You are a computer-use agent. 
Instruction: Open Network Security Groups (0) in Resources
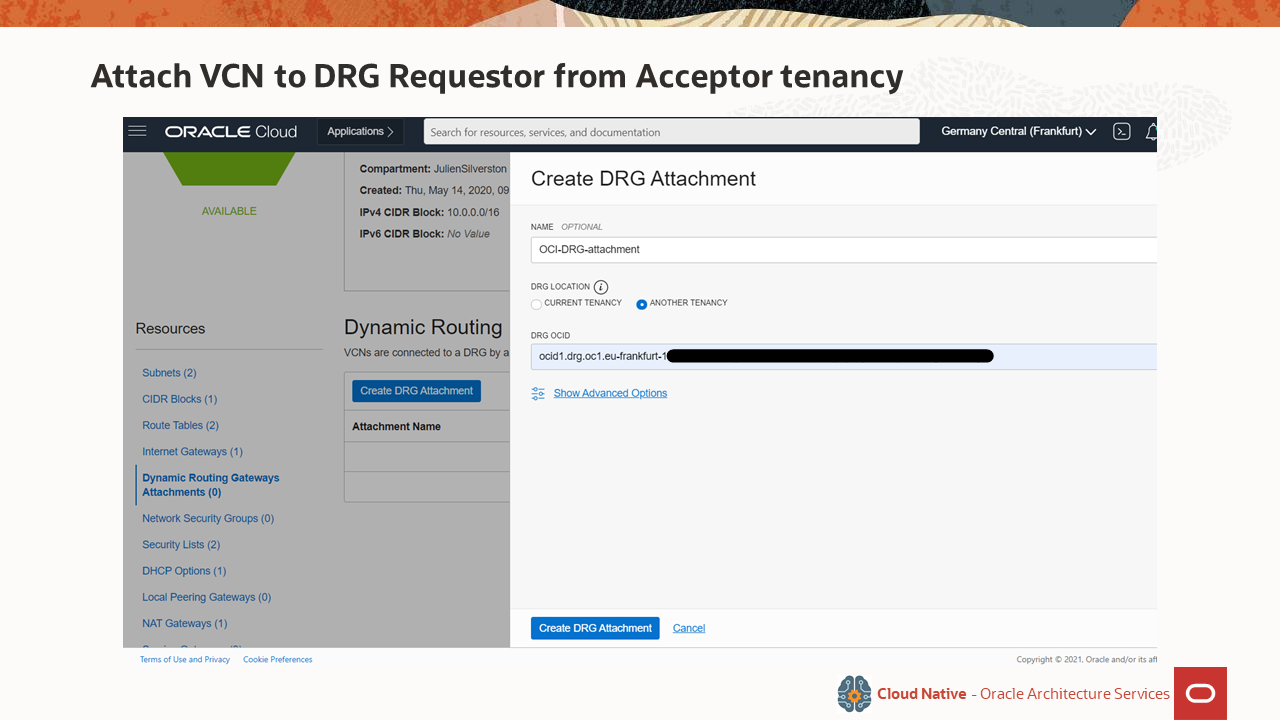(208, 518)
